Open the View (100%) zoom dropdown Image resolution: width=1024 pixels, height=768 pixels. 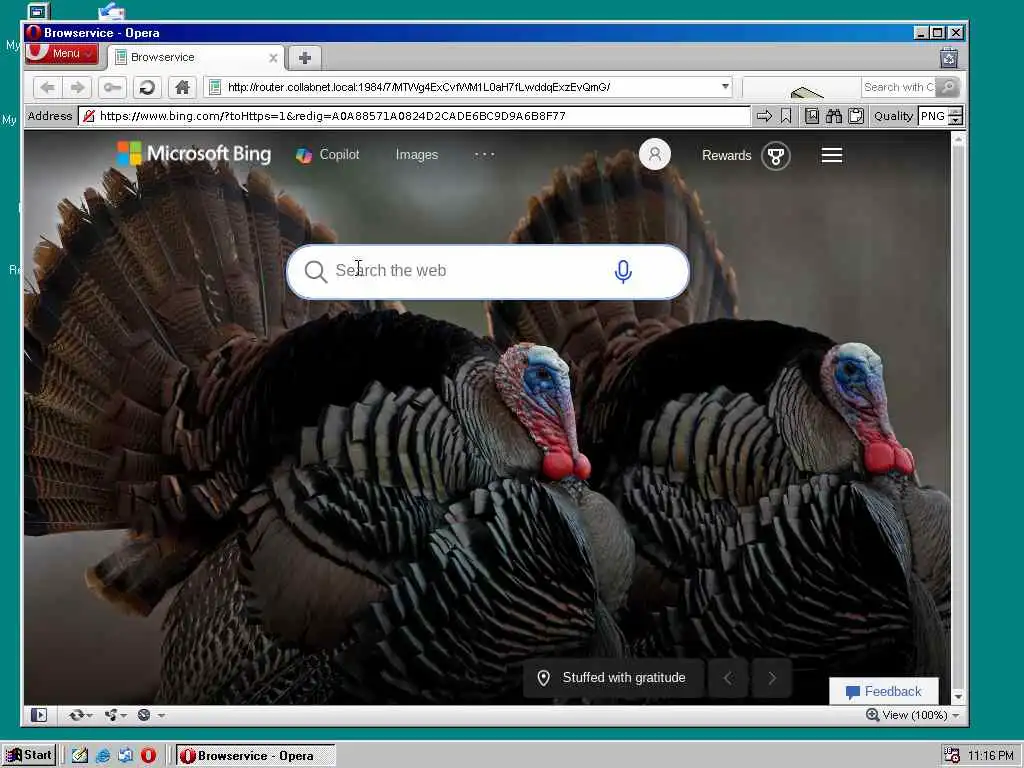coord(912,716)
